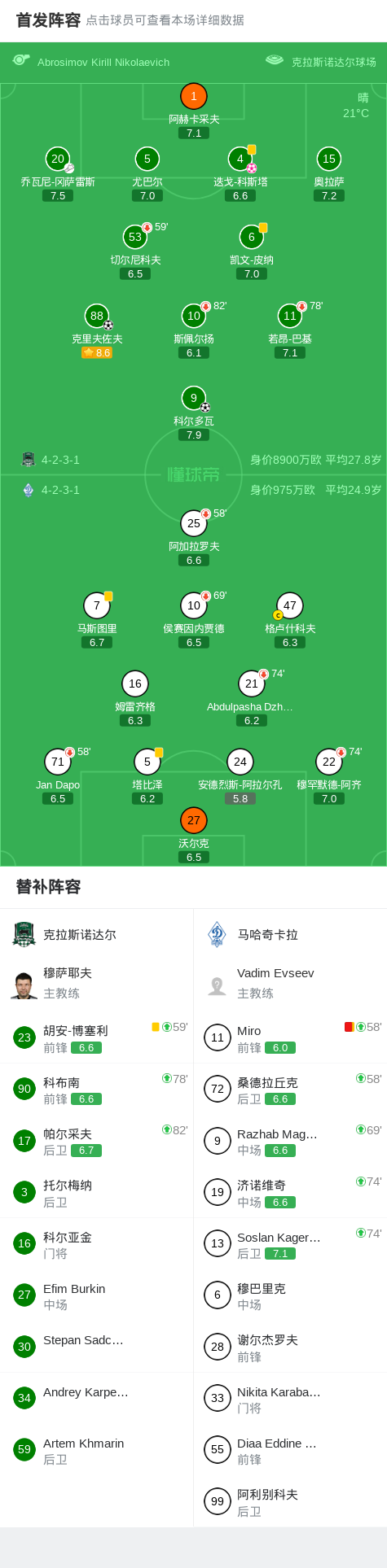
Task: Tap the 克拉斯诺达尔 team name link
Action: point(80,935)
